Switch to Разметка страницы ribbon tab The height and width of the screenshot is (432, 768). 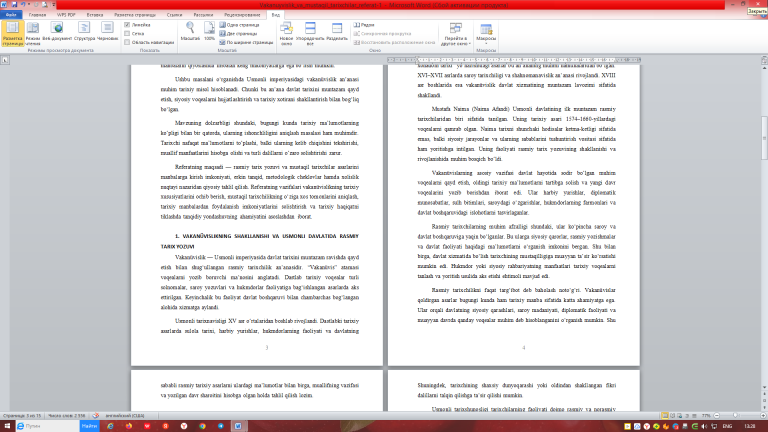click(x=135, y=15)
